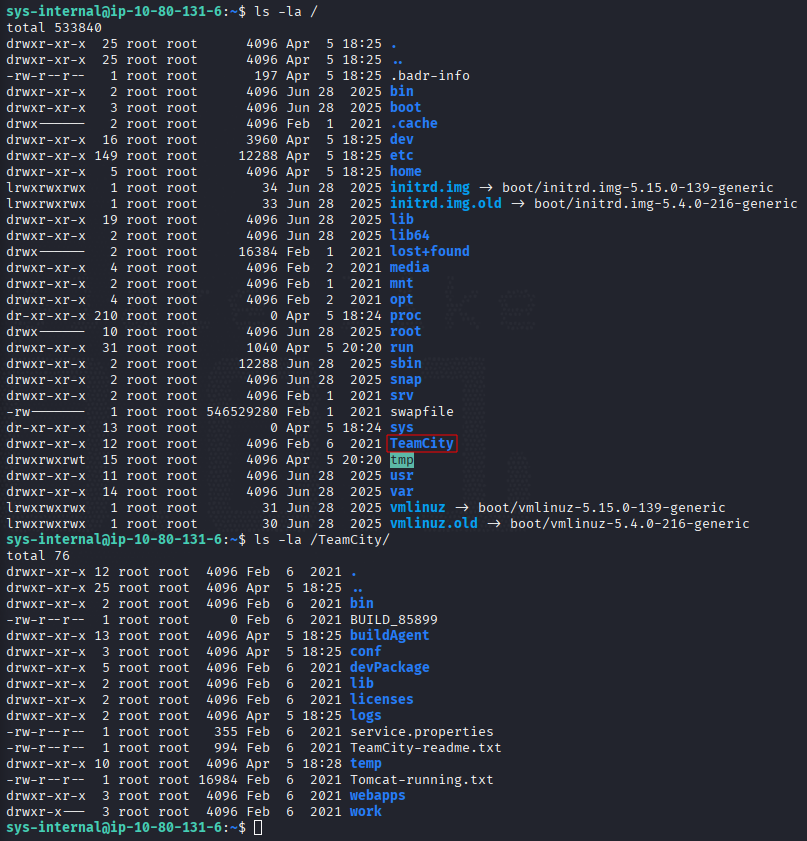
Task: Select the swapfile size value 546529280
Action: [242, 412]
